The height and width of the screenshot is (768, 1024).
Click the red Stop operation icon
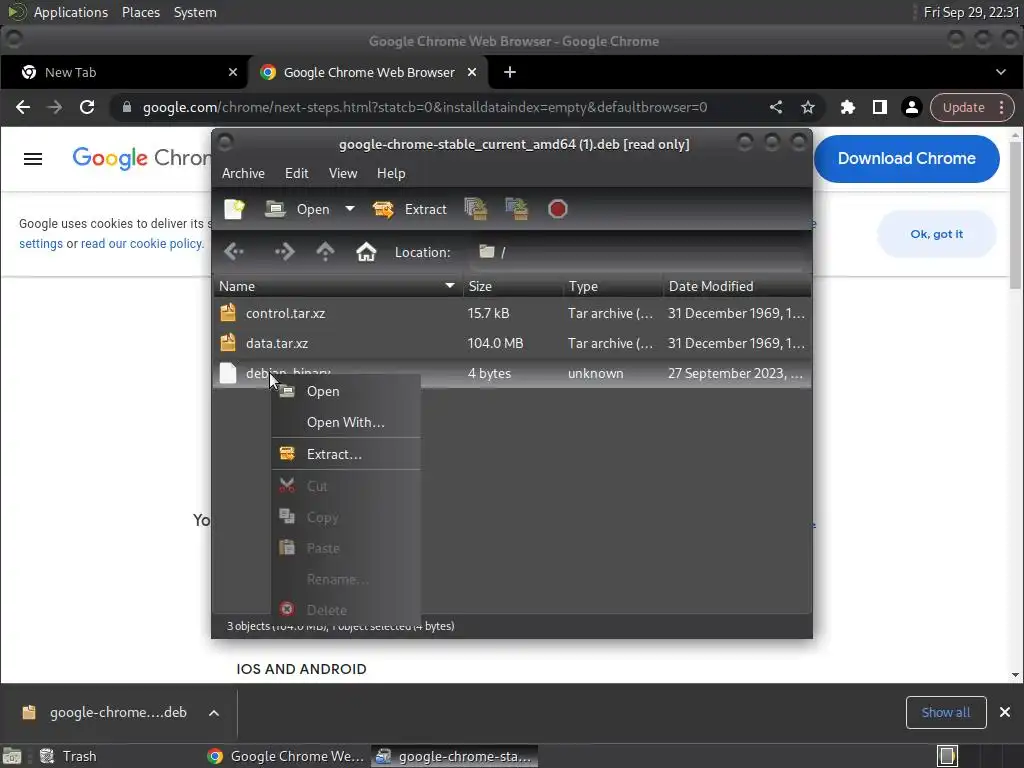(558, 209)
